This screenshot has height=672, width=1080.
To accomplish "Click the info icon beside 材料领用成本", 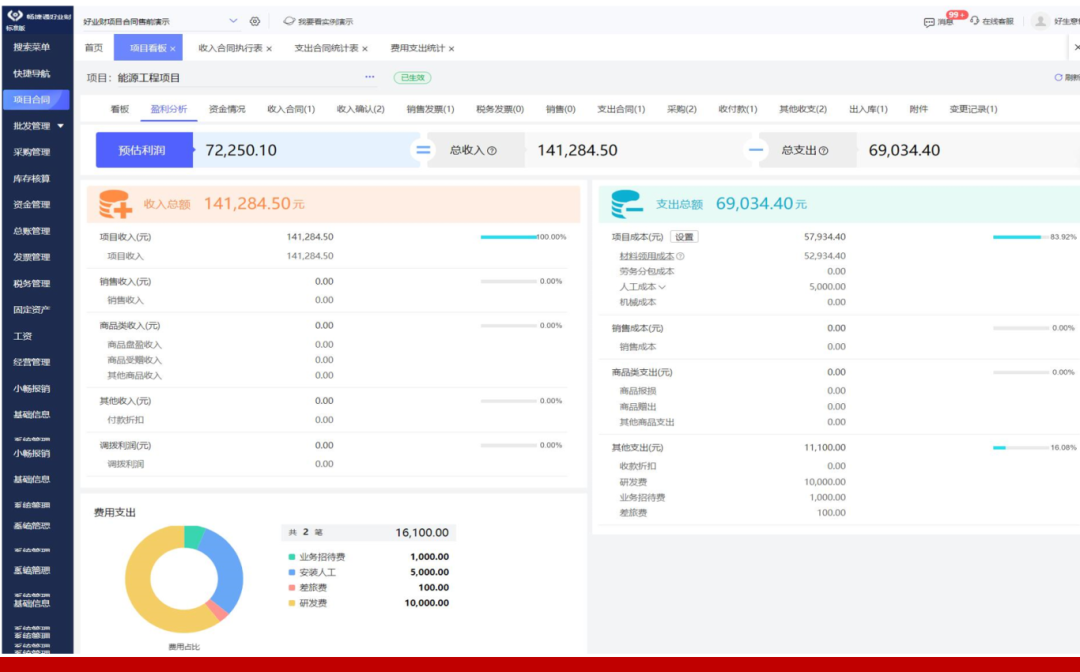I will pyautogui.click(x=681, y=256).
